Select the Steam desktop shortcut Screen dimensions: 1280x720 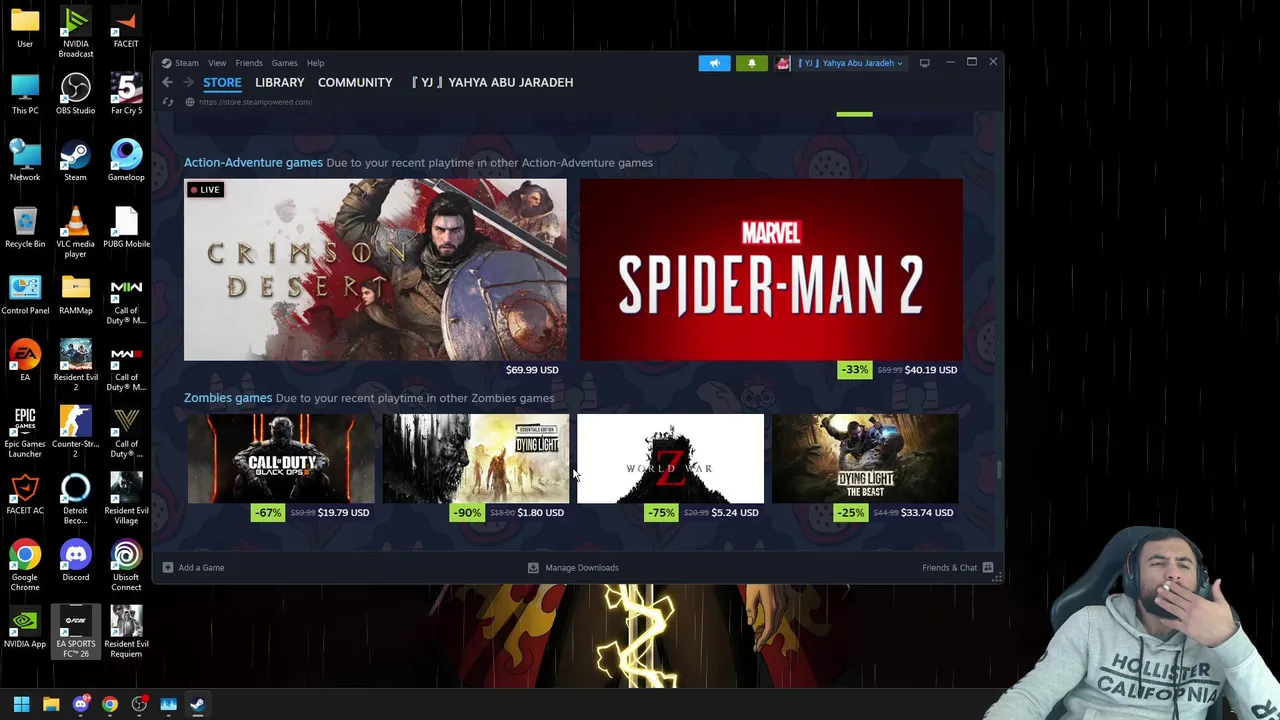(76, 161)
